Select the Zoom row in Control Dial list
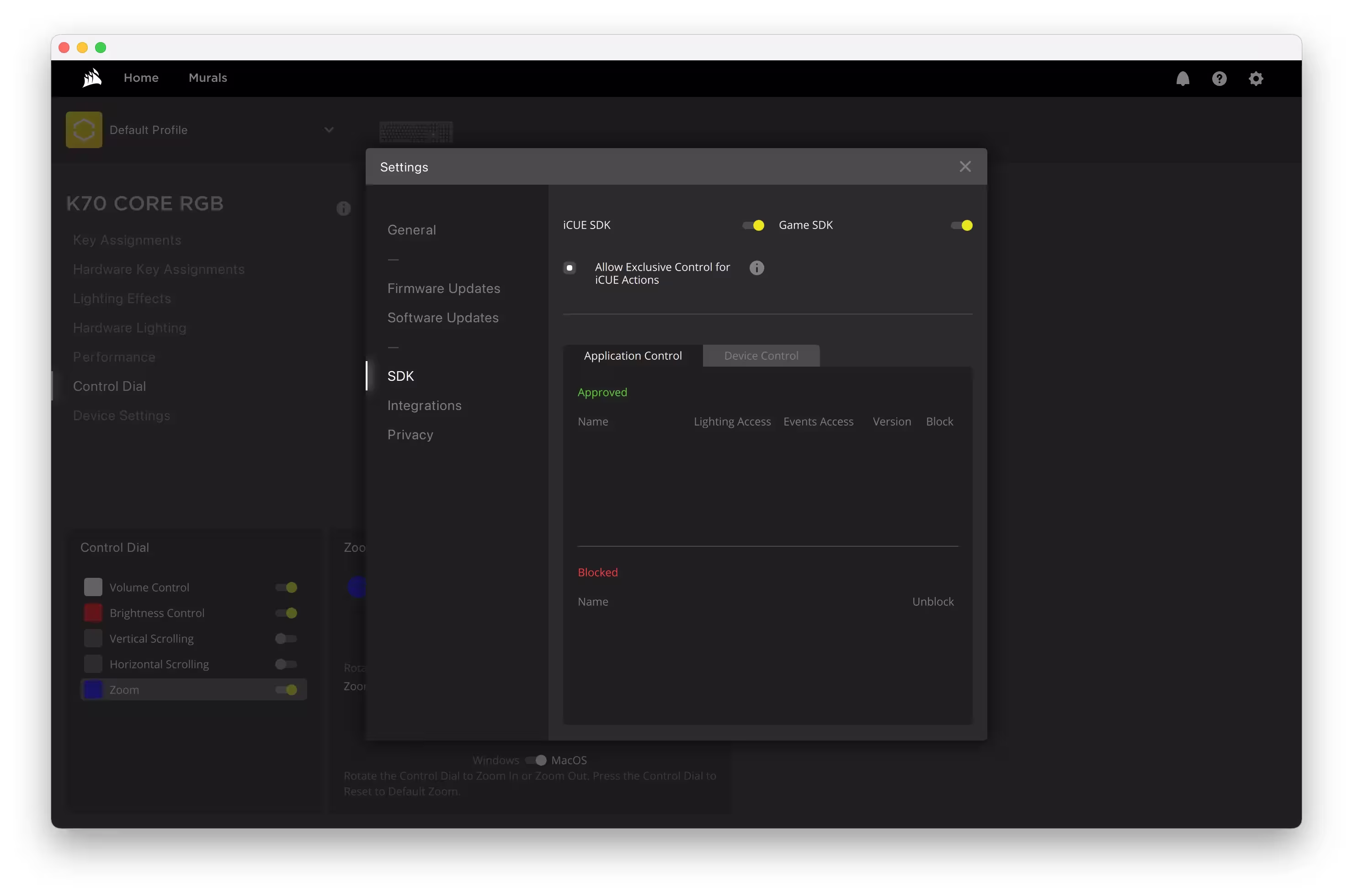This screenshot has height=896, width=1353. coord(194,690)
